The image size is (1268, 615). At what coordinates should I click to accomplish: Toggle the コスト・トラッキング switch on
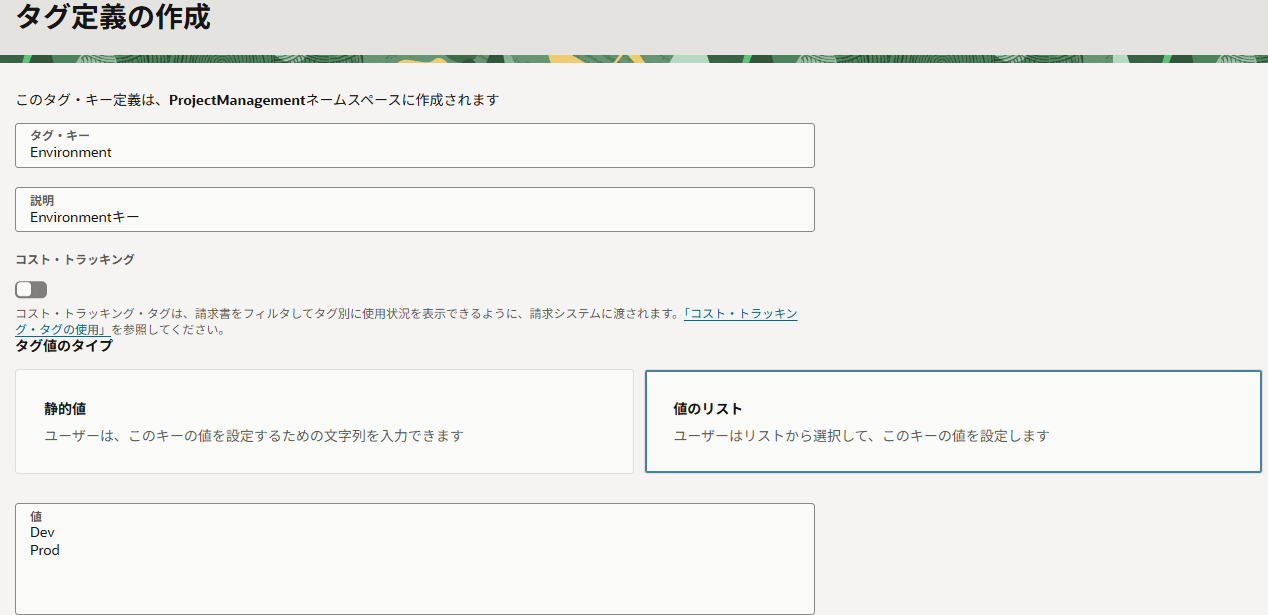coord(31,289)
